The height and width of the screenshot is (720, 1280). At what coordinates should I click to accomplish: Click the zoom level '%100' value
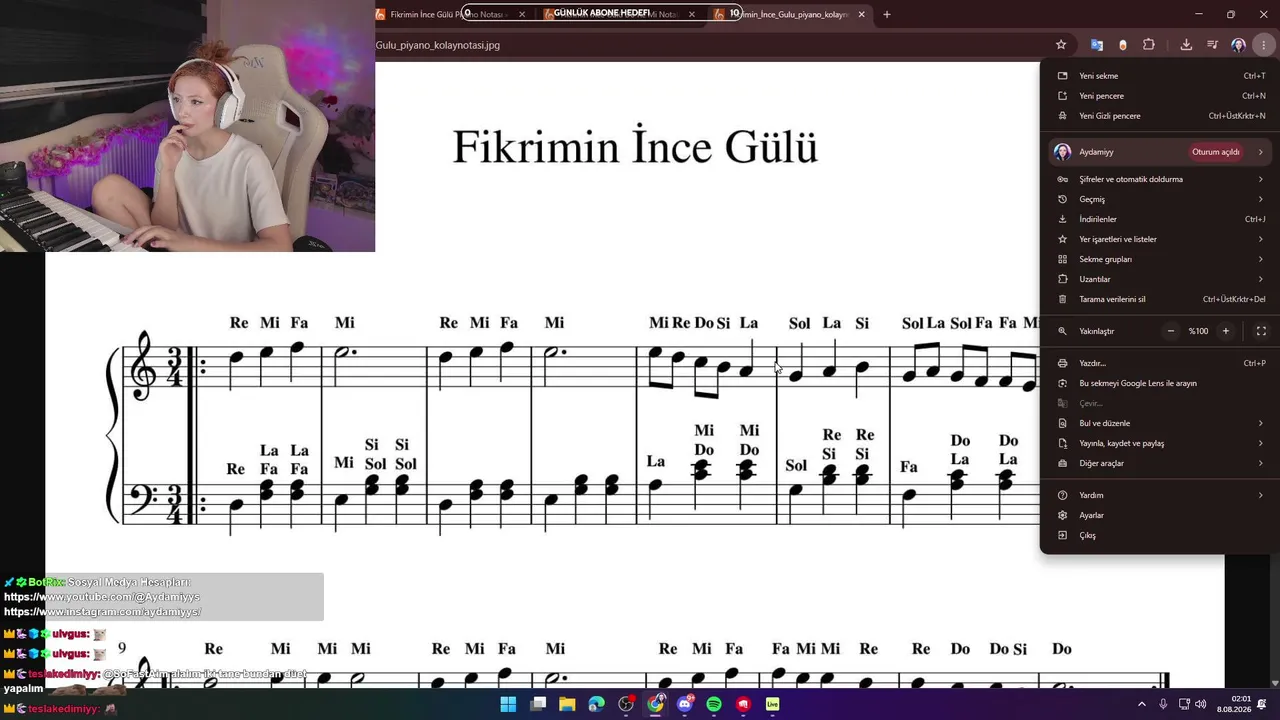(x=1198, y=331)
